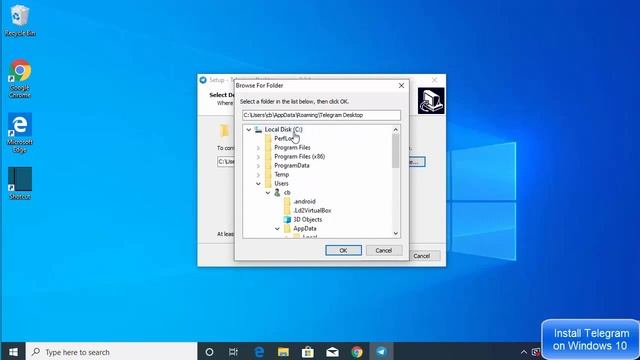This screenshot has height=360, width=640.
Task: Collapse the Users folder
Action: (258, 183)
